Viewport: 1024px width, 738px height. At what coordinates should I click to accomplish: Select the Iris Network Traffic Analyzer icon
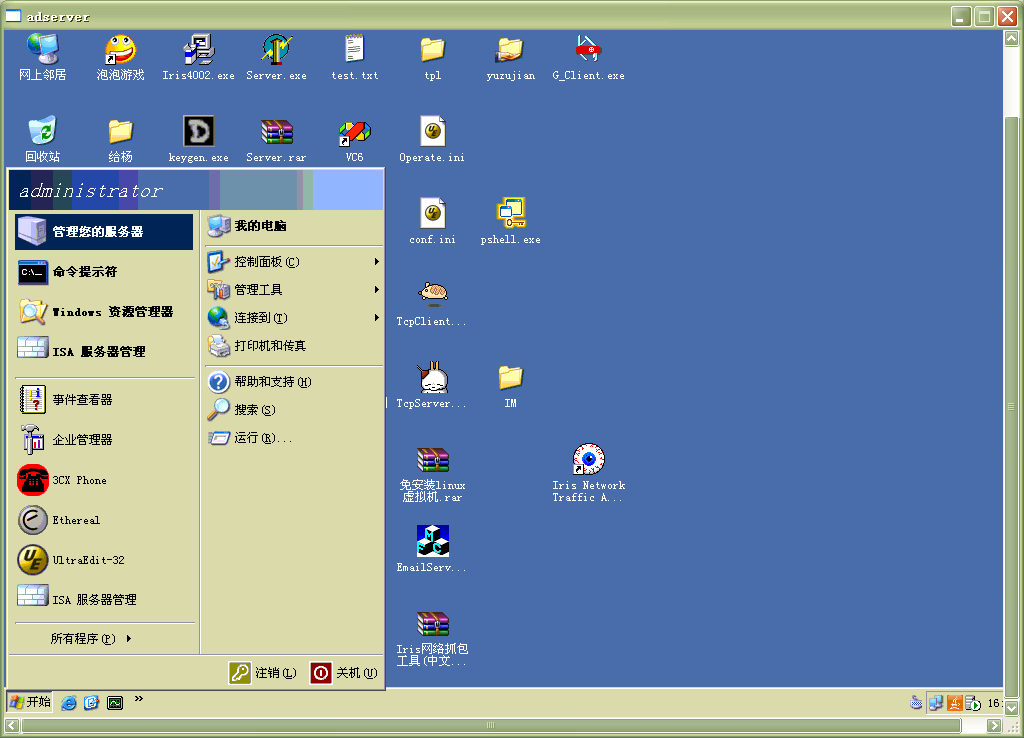tap(588, 460)
